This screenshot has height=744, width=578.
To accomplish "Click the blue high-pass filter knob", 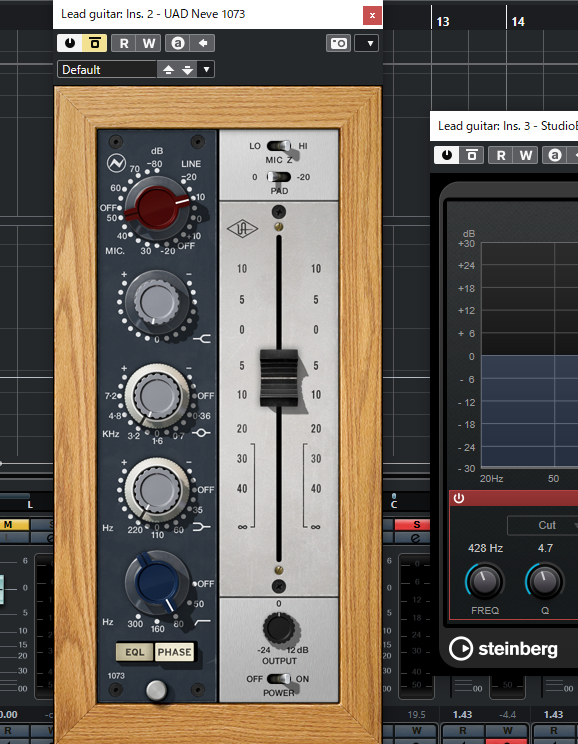I will (157, 583).
